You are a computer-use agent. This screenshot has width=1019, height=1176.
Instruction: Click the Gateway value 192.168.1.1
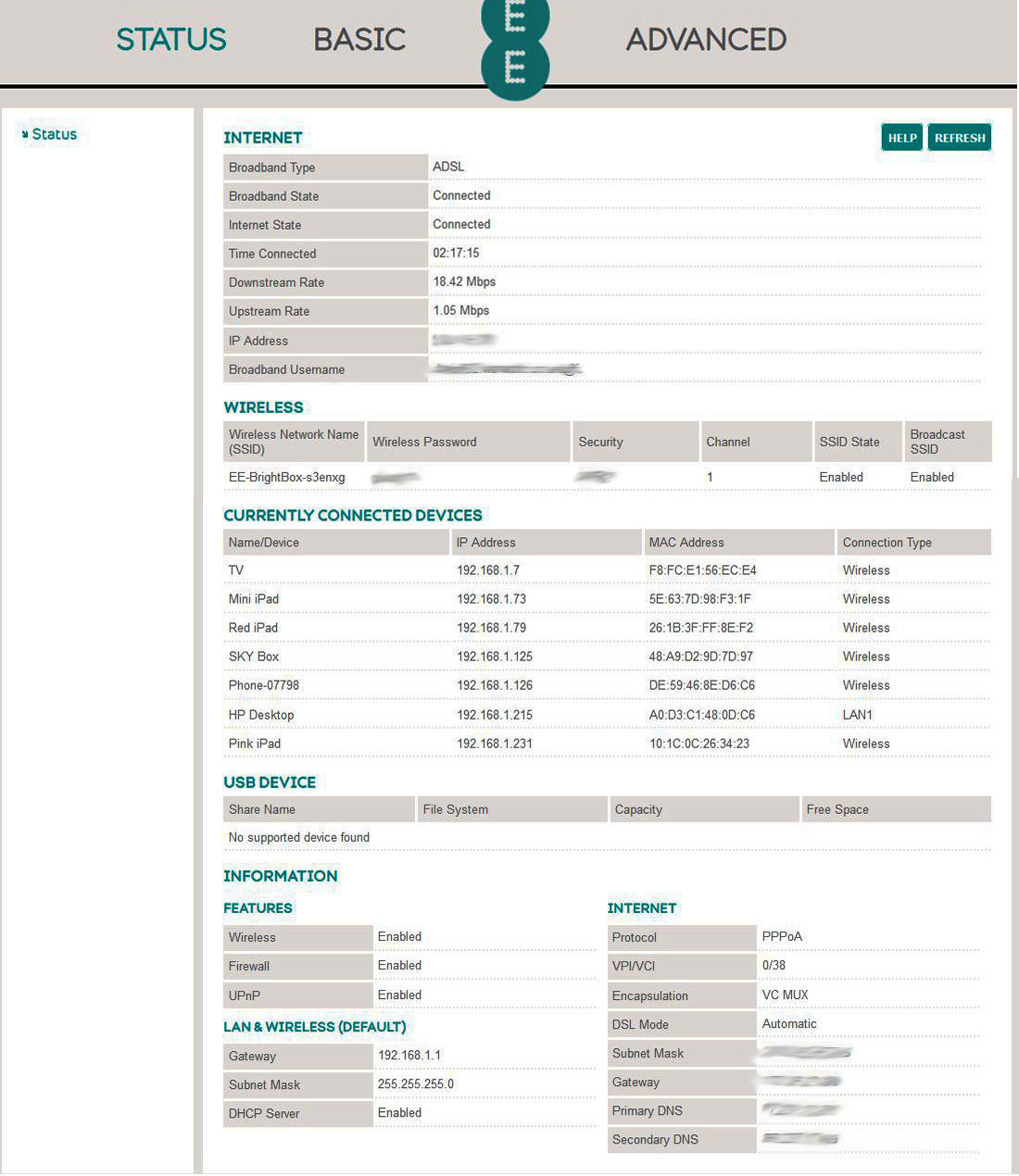[x=409, y=1055]
